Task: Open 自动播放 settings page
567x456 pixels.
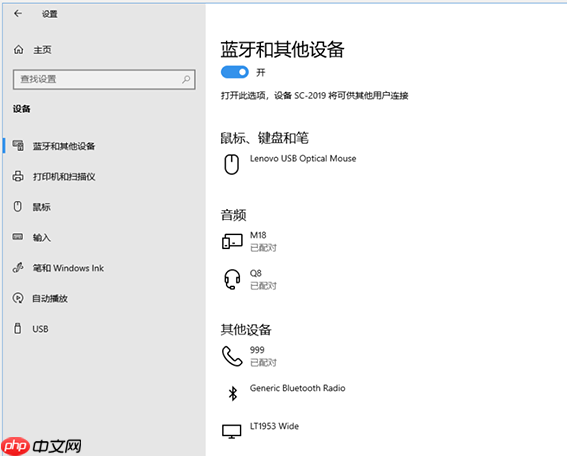Action: click(50, 298)
